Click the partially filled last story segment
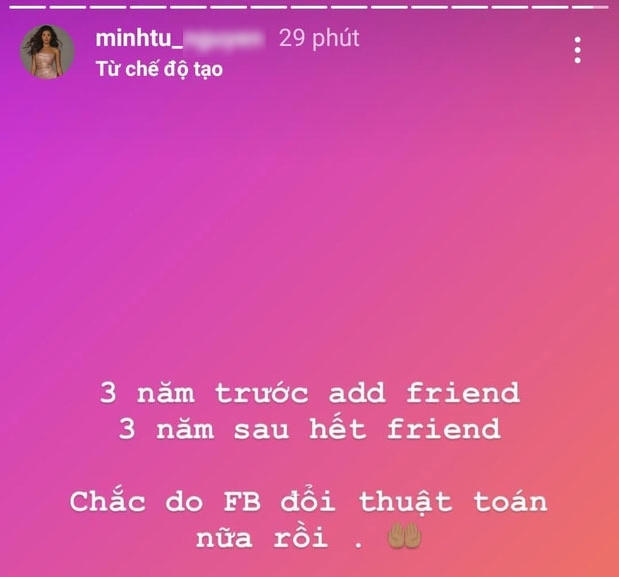 (x=590, y=7)
